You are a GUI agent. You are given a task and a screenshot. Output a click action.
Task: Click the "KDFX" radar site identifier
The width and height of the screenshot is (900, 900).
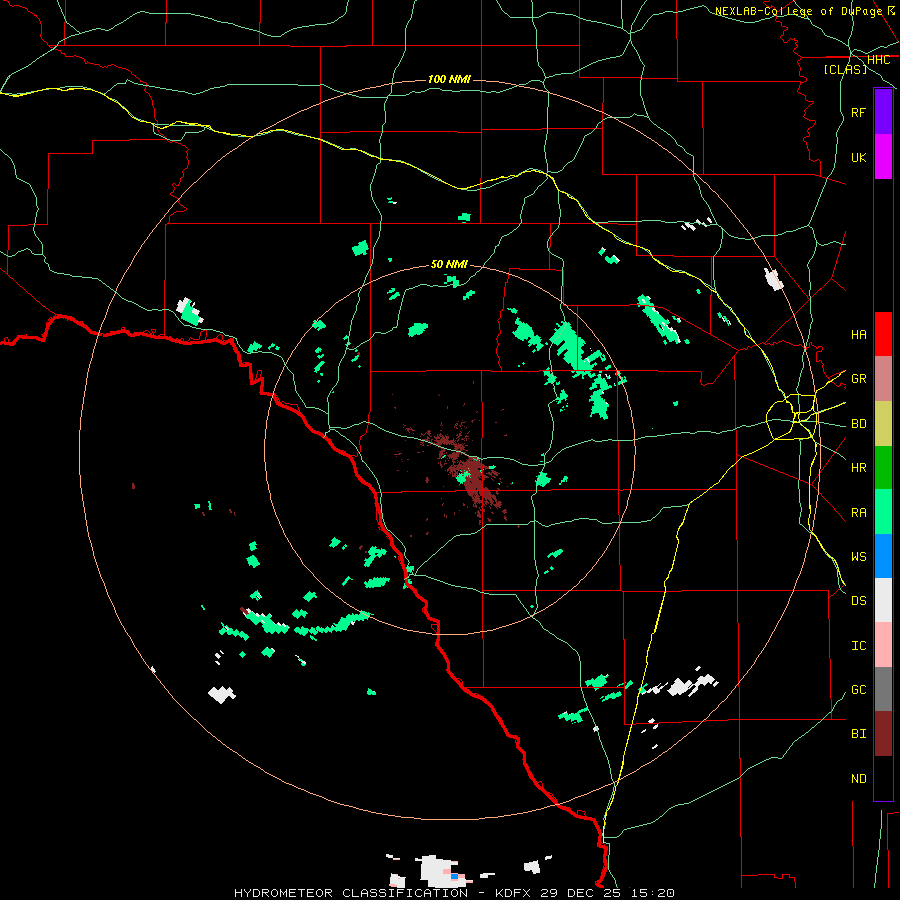click(x=513, y=893)
